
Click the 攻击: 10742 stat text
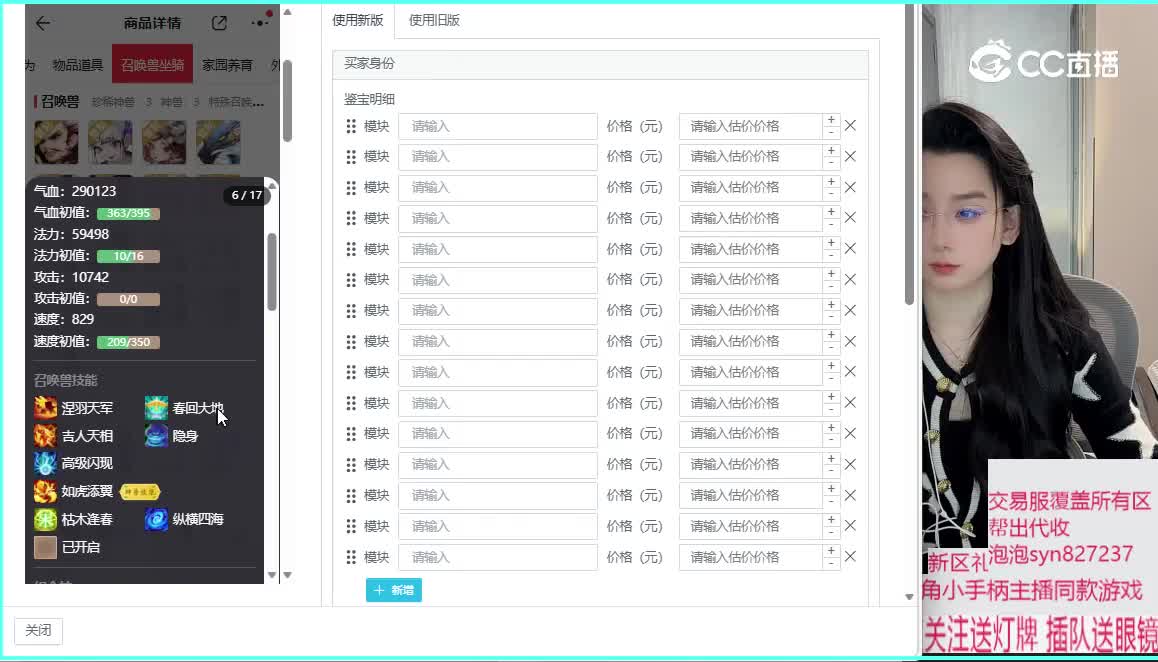(x=71, y=277)
